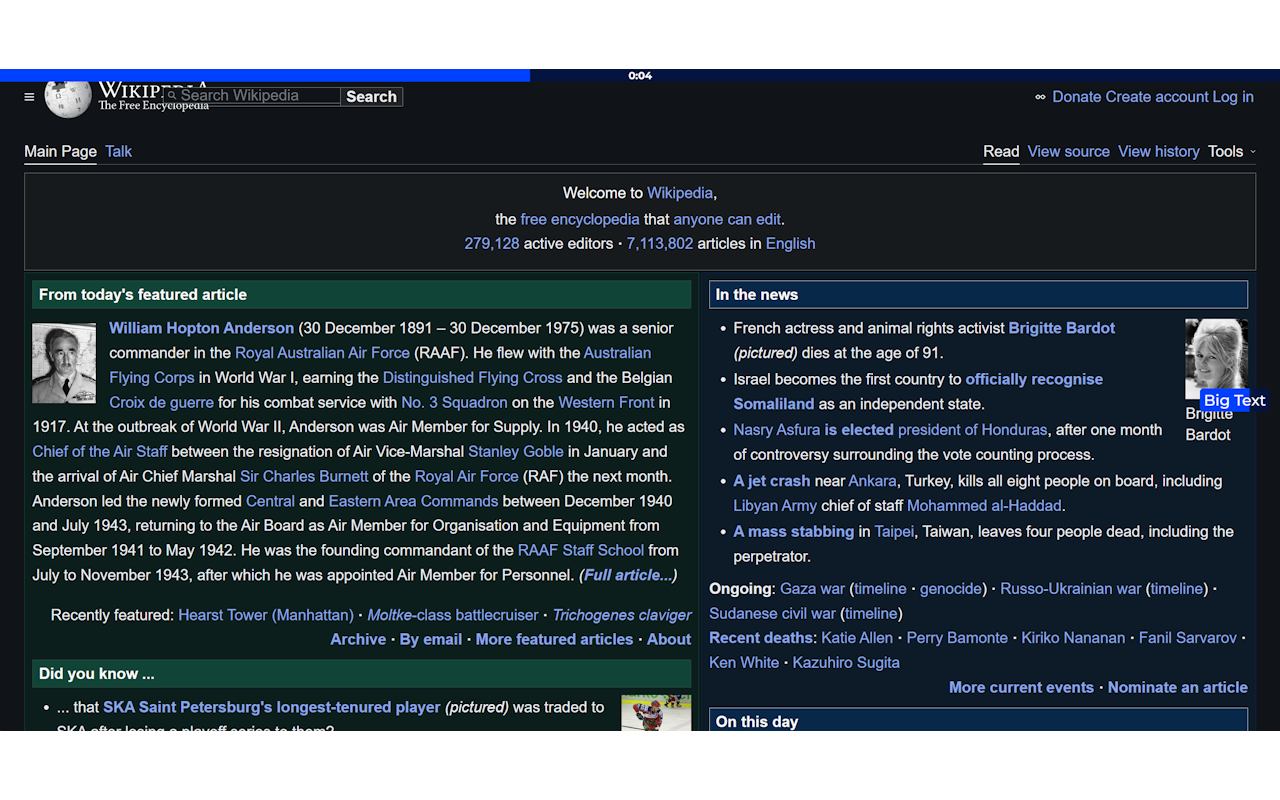Screen dimensions: 1280x800
Task: Open the By email link
Action: click(431, 639)
